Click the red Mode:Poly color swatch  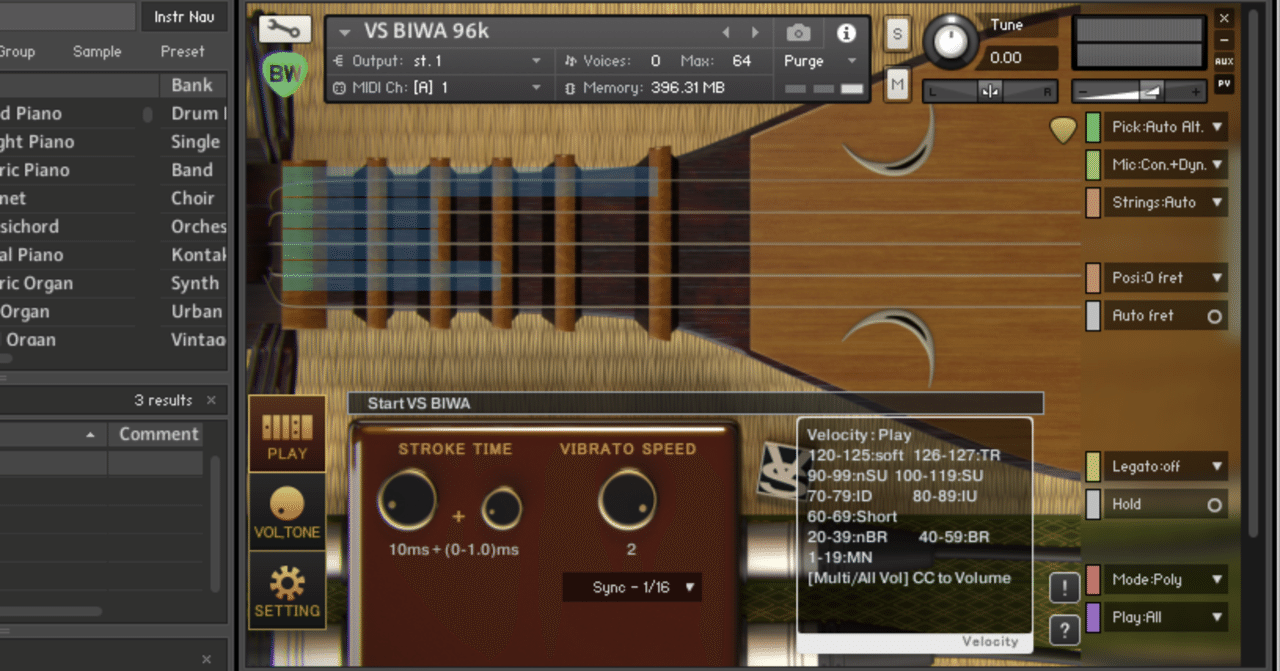point(1093,579)
